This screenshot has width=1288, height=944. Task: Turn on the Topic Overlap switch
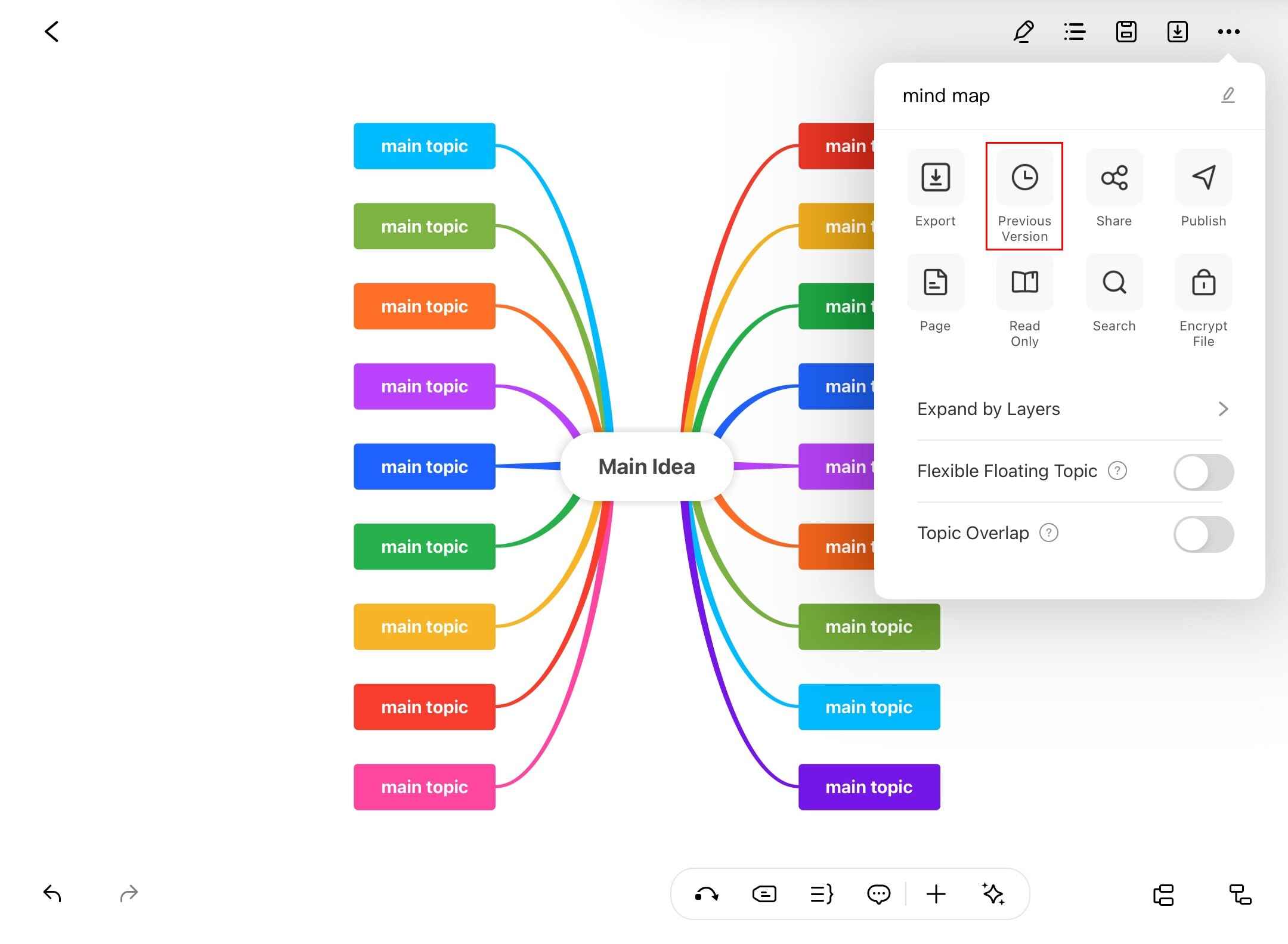click(1203, 534)
